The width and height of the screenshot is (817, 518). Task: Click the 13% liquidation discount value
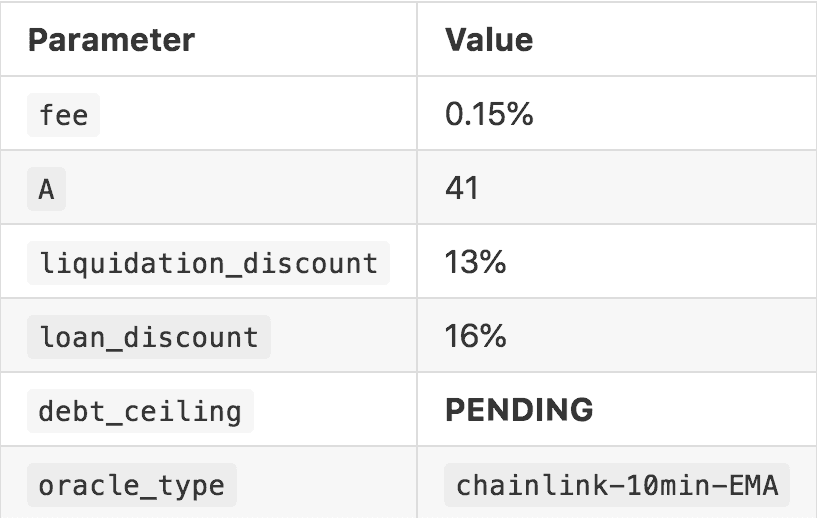(x=475, y=263)
